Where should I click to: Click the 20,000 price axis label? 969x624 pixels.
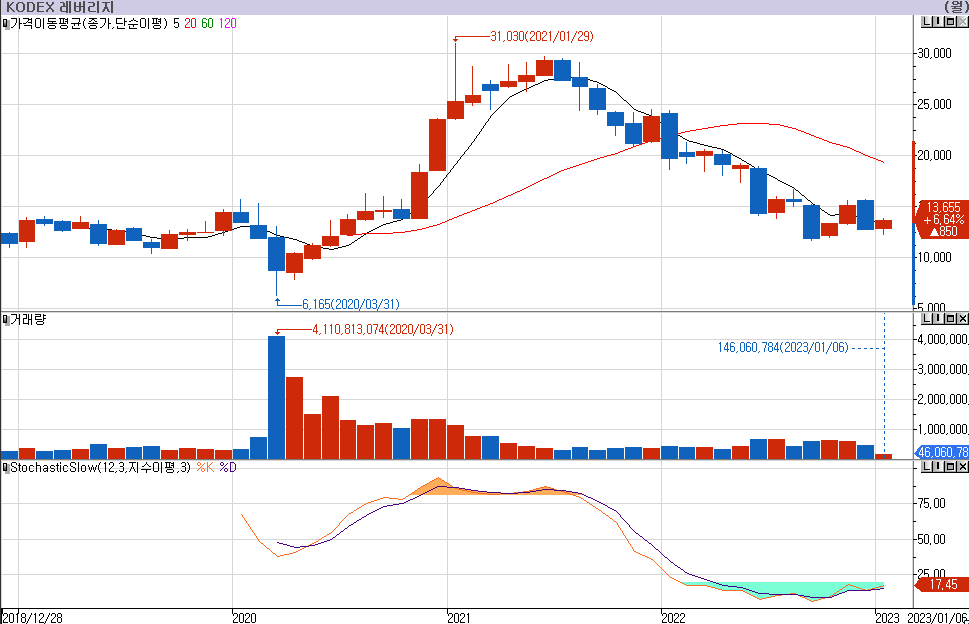tap(934, 156)
